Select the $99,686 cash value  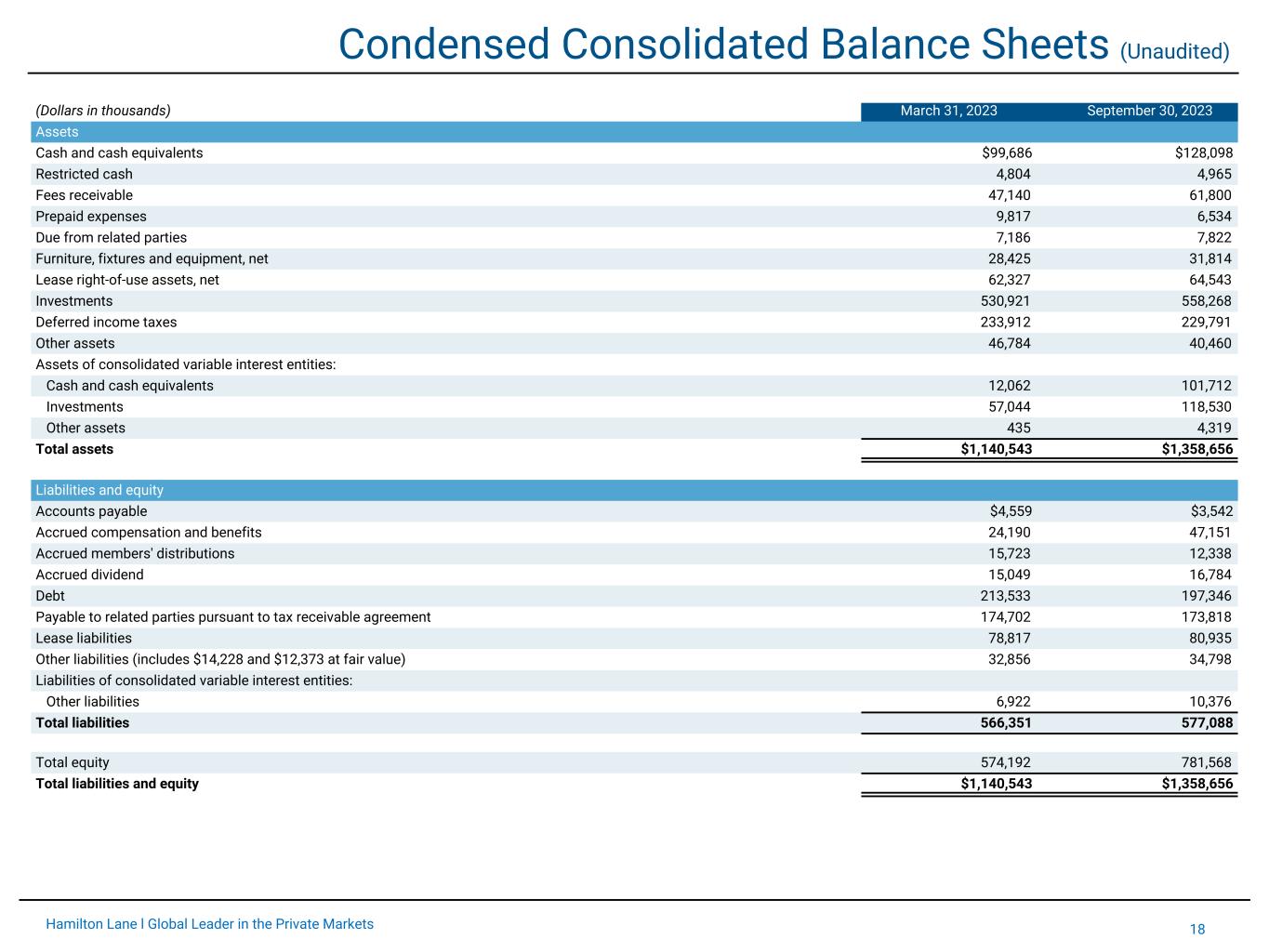(1000, 153)
